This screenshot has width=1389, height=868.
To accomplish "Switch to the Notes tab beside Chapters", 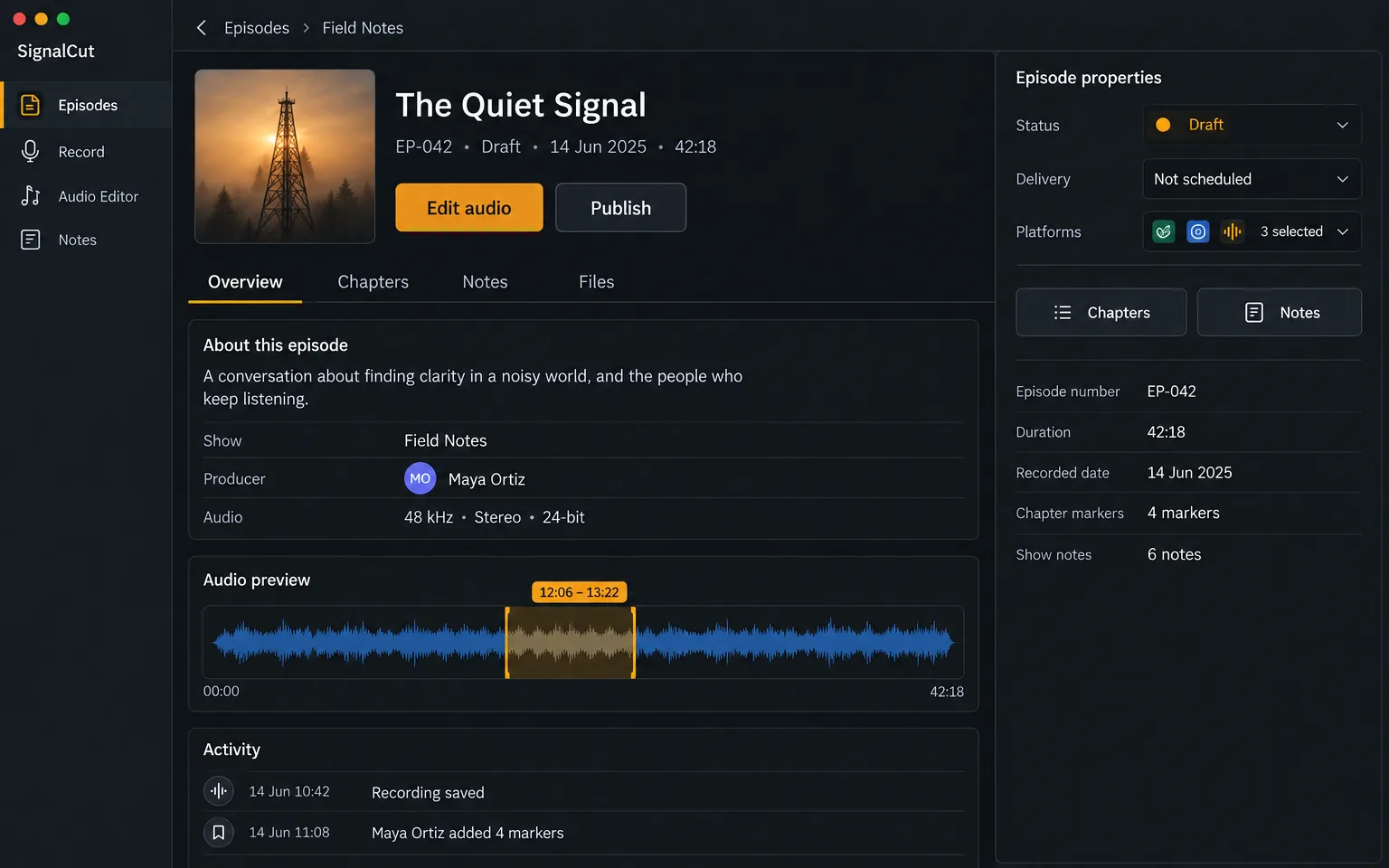I will tap(485, 282).
